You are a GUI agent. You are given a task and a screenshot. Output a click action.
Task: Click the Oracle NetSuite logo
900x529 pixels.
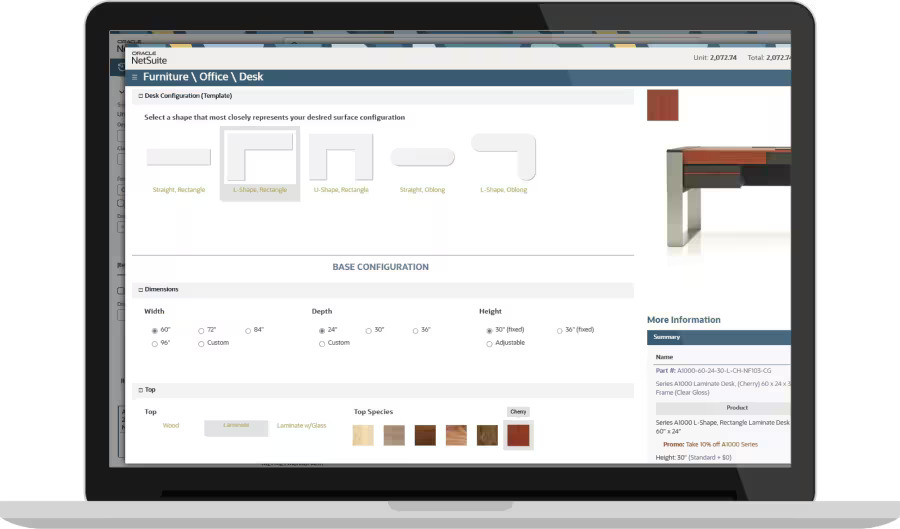149,57
